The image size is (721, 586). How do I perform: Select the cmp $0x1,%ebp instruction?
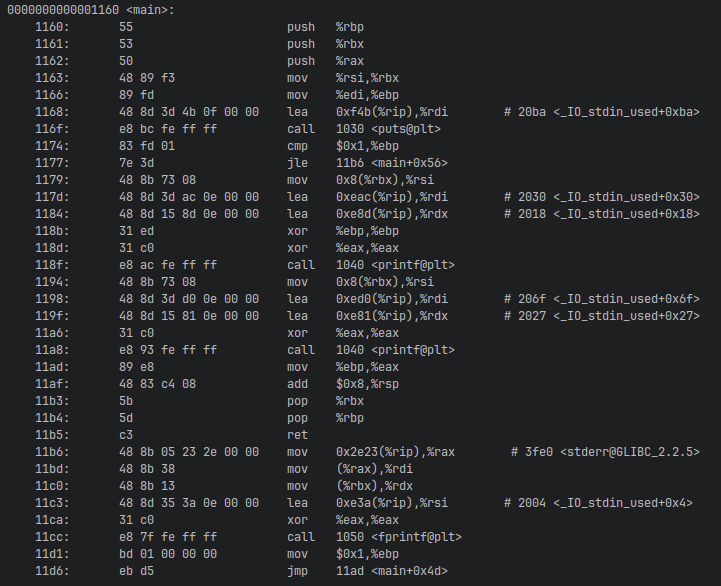click(x=343, y=146)
